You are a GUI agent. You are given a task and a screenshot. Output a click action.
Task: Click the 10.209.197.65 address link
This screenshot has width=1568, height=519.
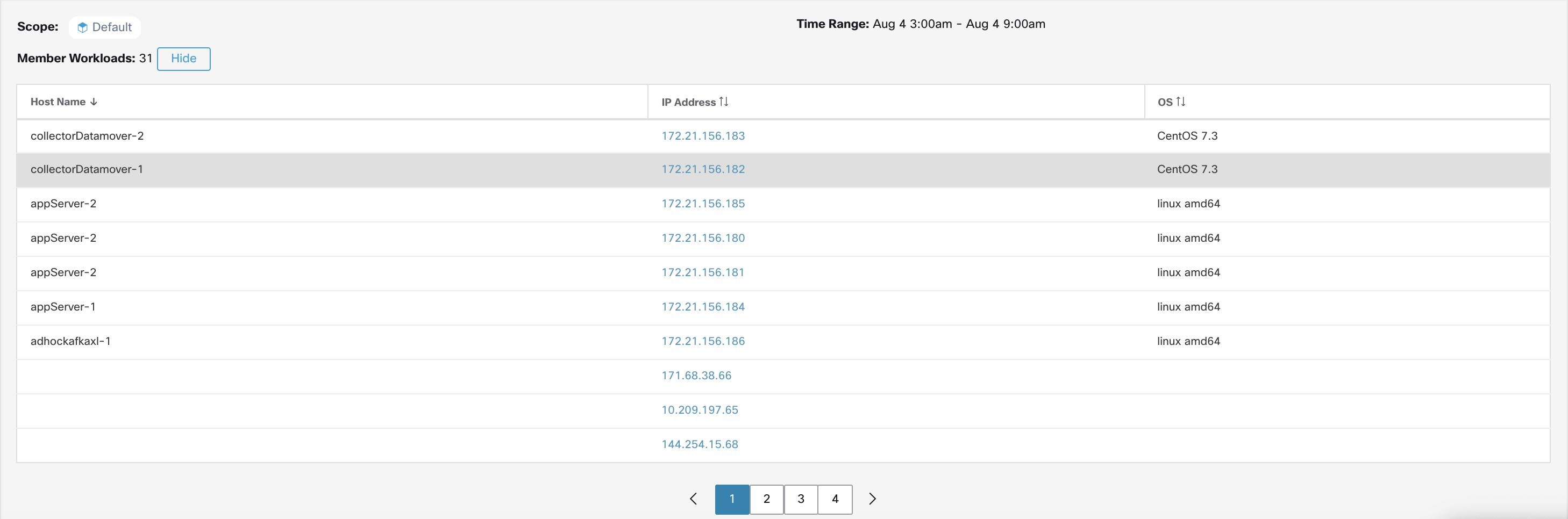point(700,410)
